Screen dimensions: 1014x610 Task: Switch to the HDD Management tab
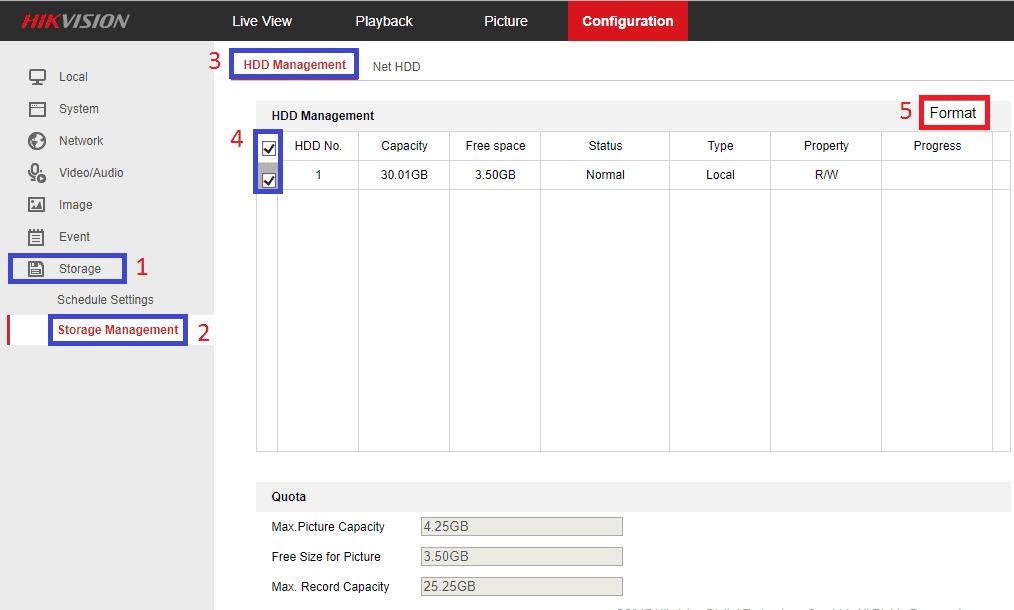(295, 65)
